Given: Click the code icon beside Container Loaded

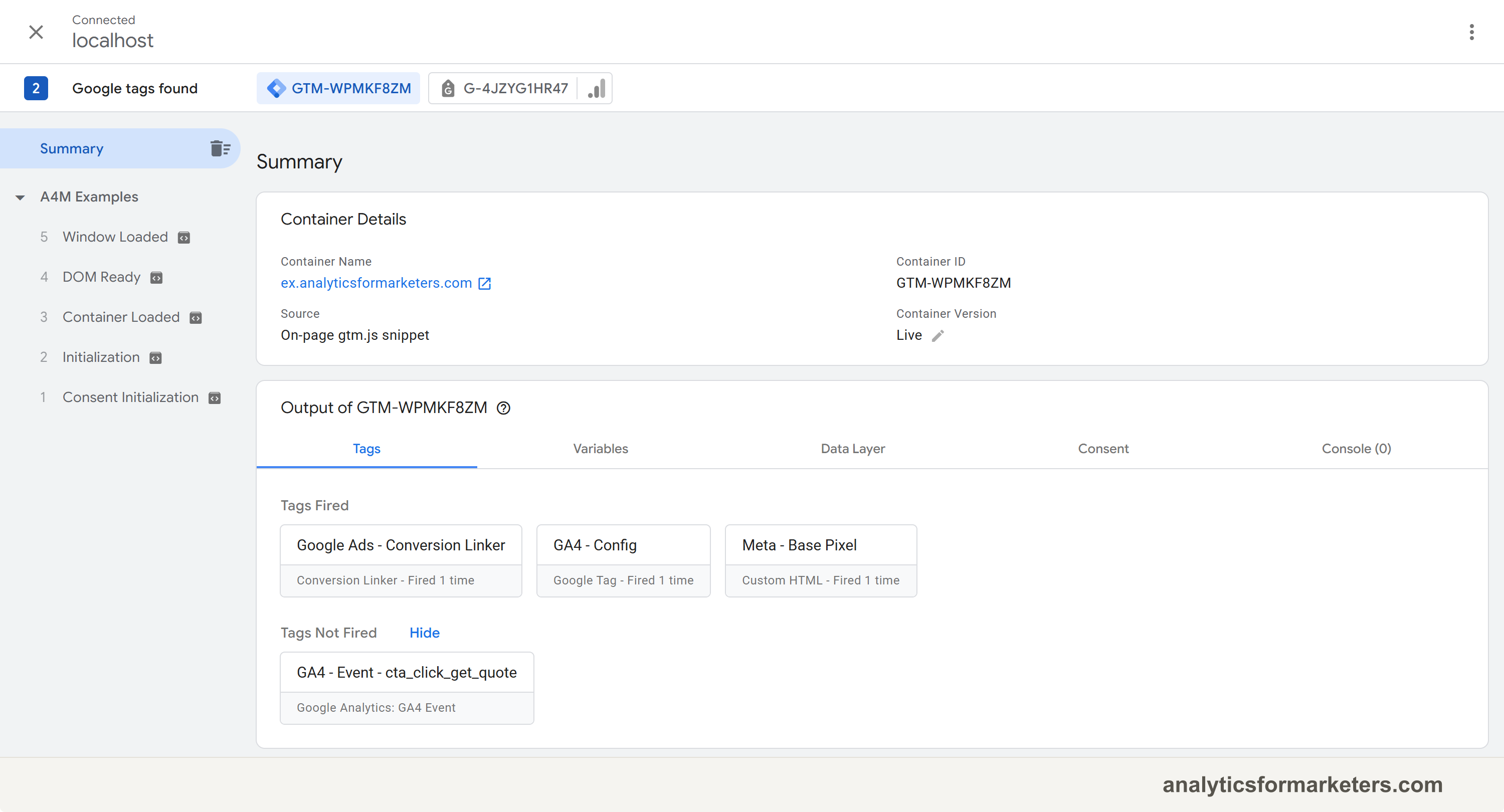Looking at the screenshot, I should (x=196, y=318).
